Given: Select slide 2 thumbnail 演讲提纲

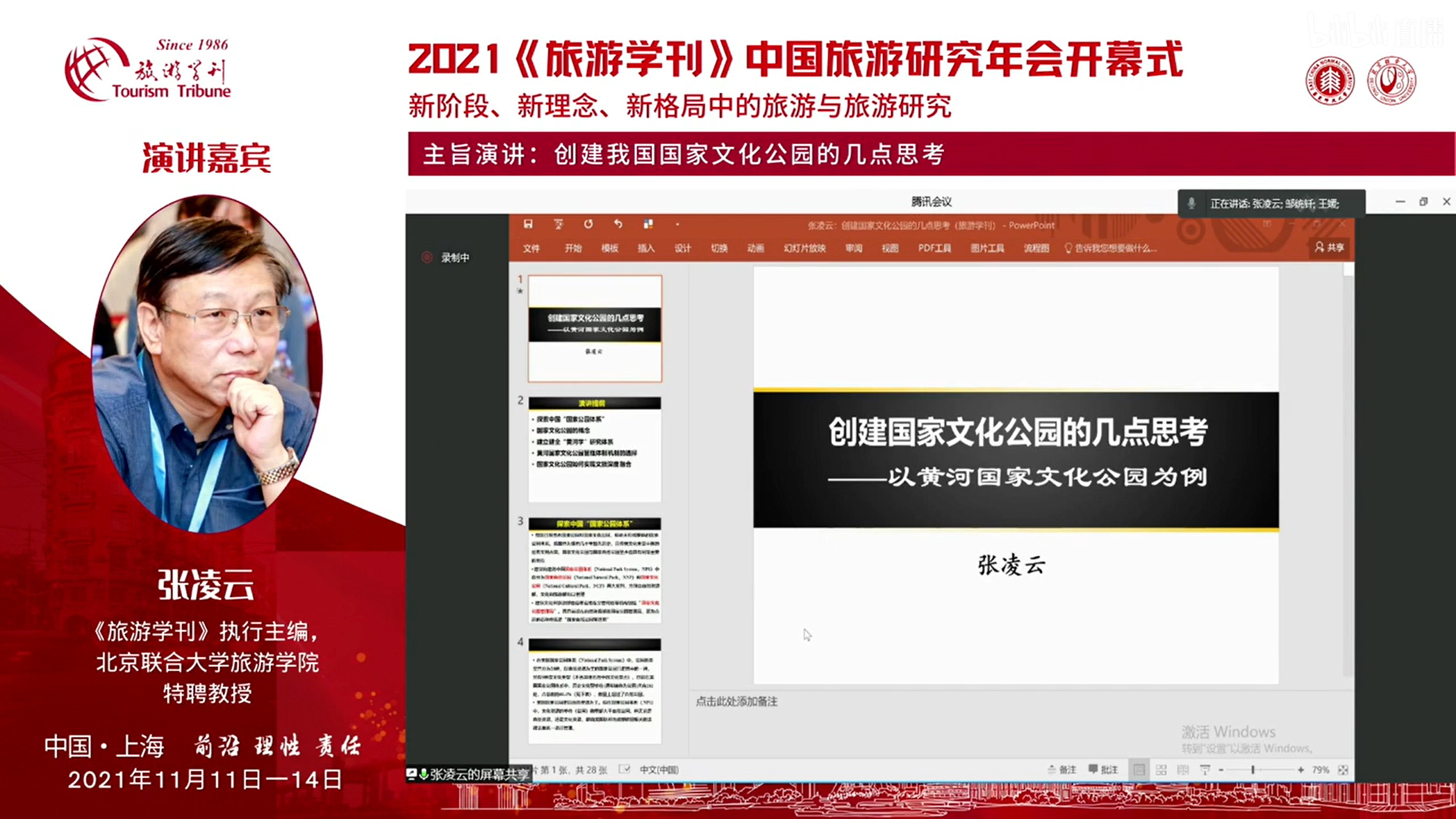Looking at the screenshot, I should click(x=595, y=449).
